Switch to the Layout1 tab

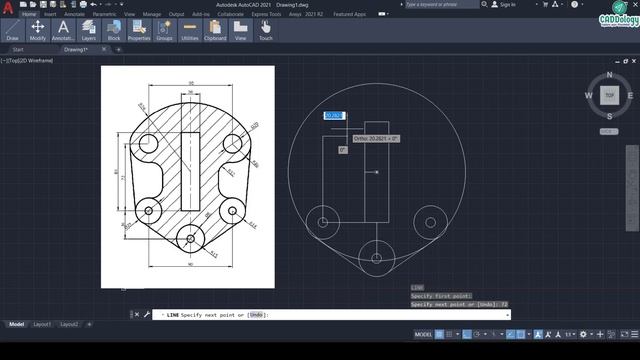[x=42, y=324]
